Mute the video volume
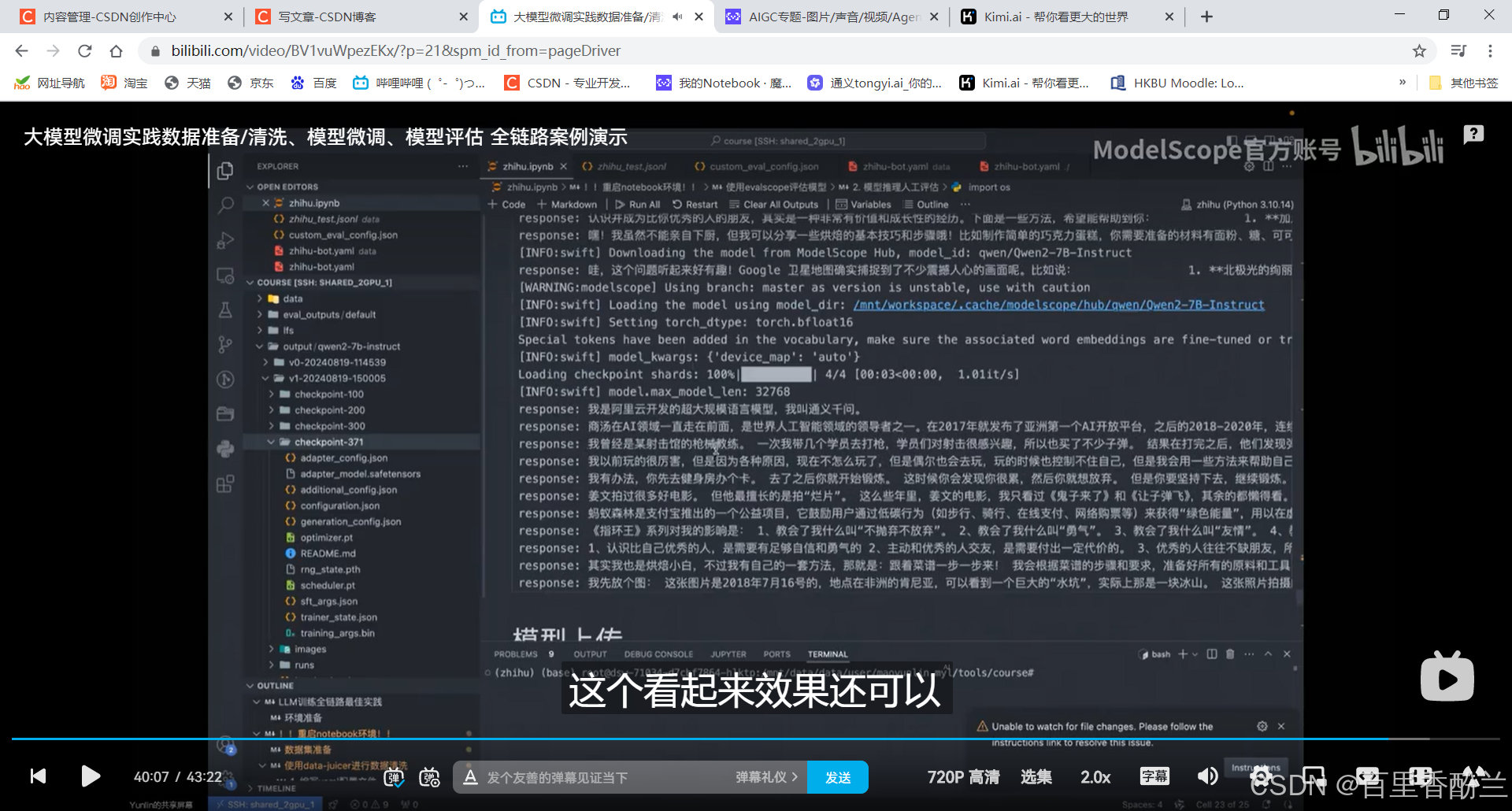 [x=1207, y=777]
